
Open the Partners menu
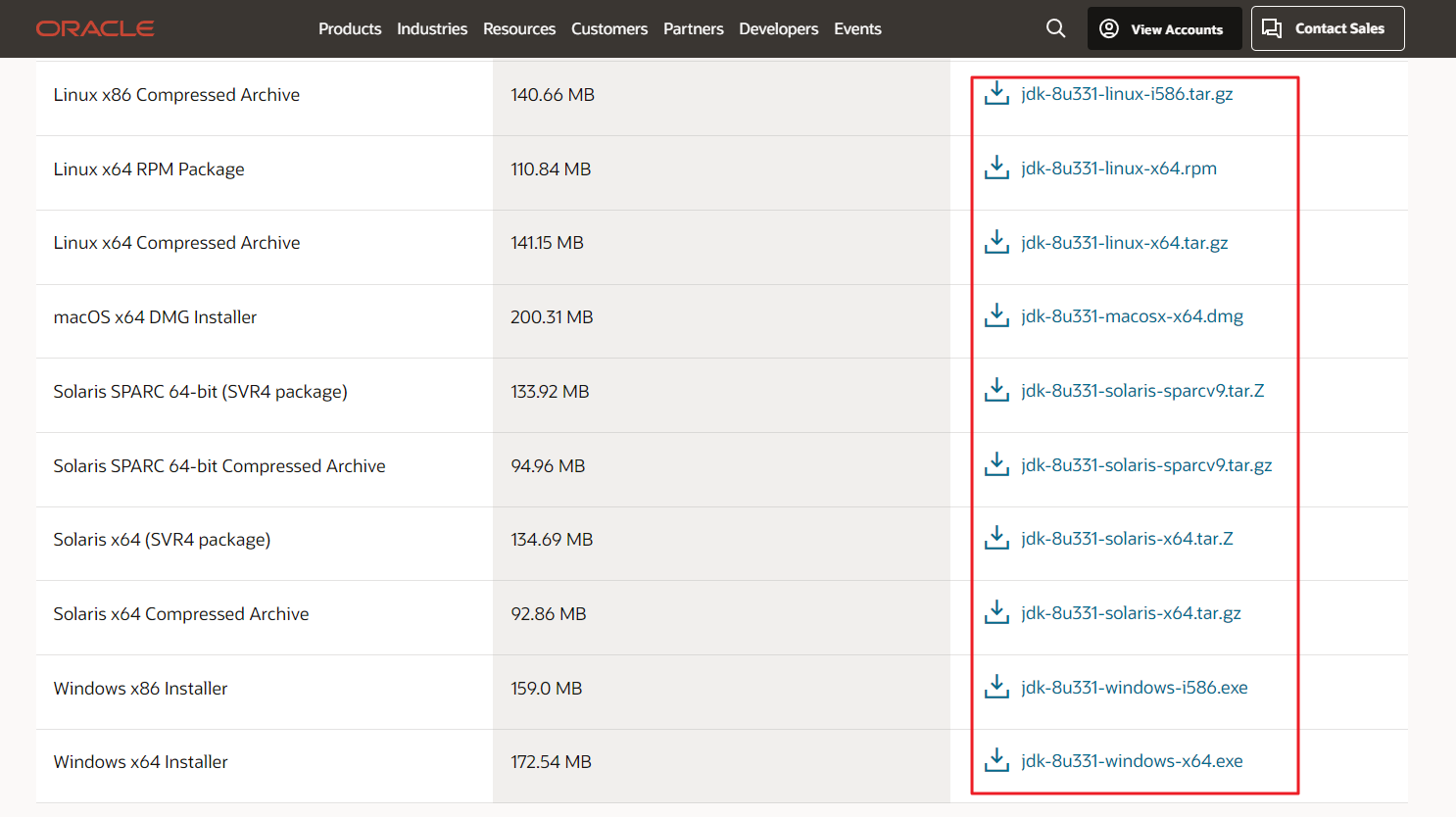coord(694,29)
